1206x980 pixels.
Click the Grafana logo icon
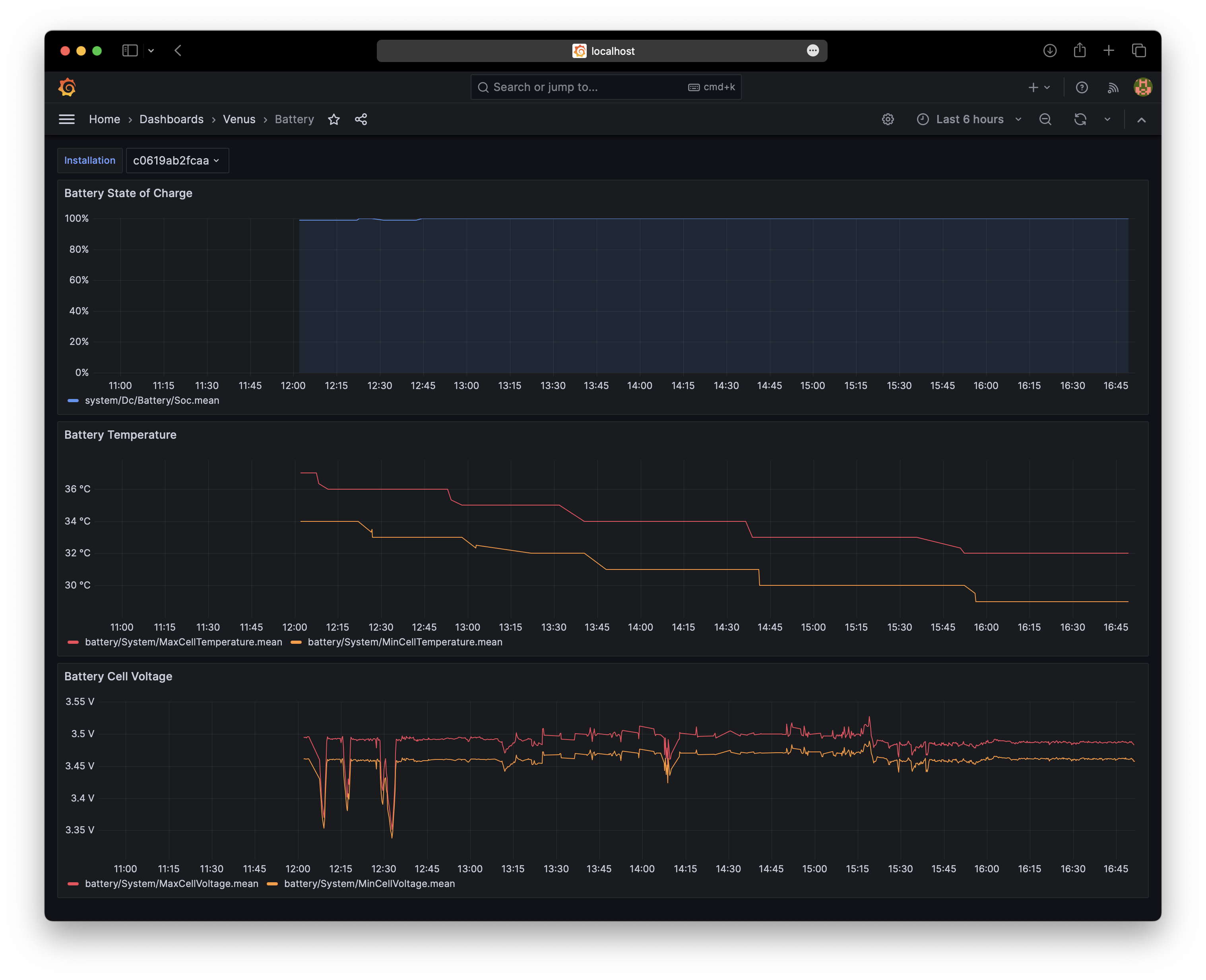67,87
